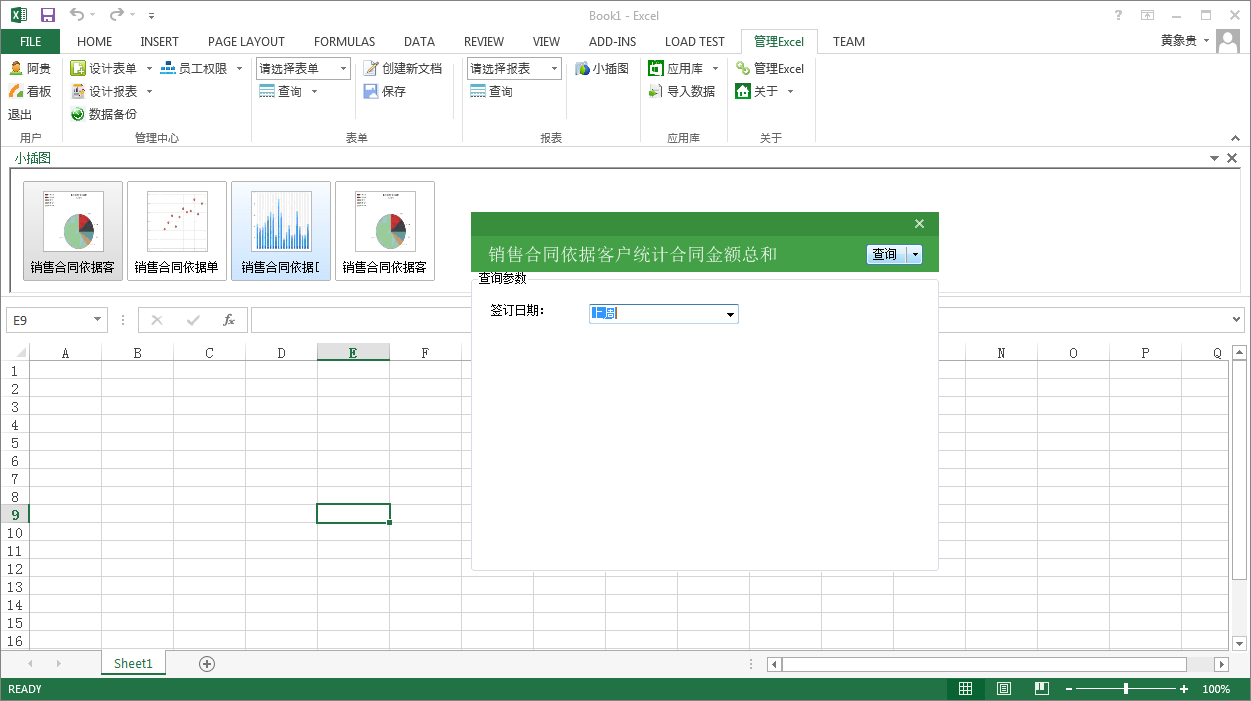Click the zoom slider handle
Image resolution: width=1251 pixels, height=701 pixels.
(x=1126, y=689)
